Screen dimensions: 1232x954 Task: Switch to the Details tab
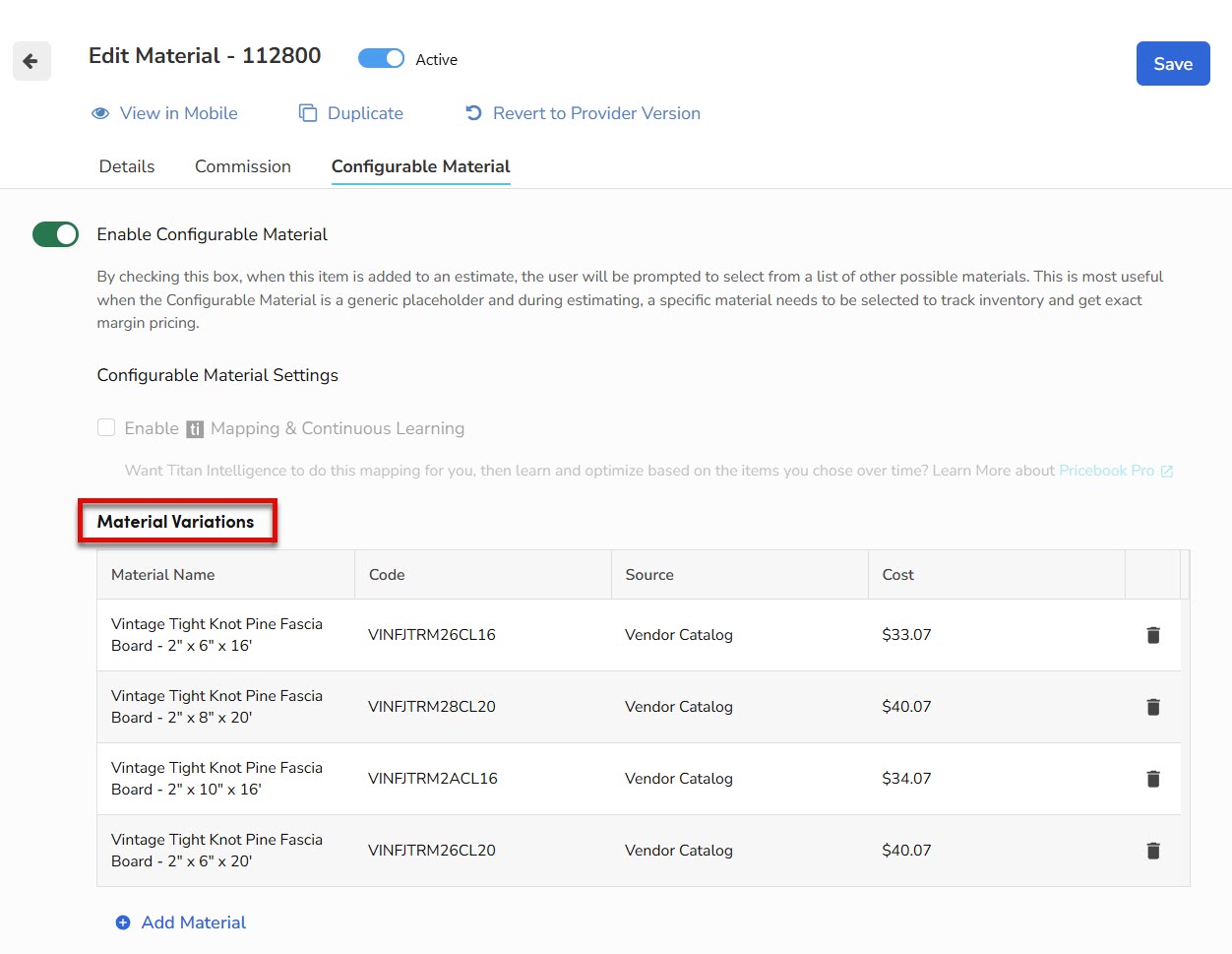(x=127, y=166)
